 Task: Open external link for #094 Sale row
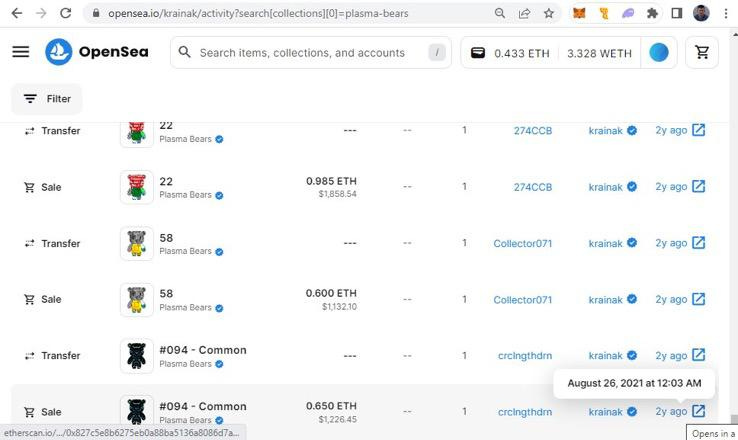click(x=698, y=411)
